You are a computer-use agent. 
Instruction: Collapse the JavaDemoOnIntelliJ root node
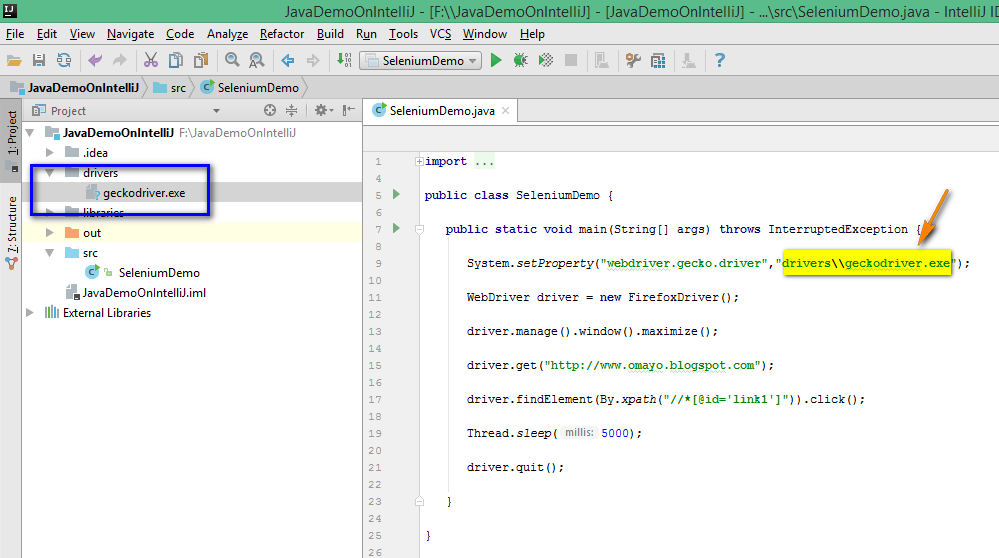30,132
